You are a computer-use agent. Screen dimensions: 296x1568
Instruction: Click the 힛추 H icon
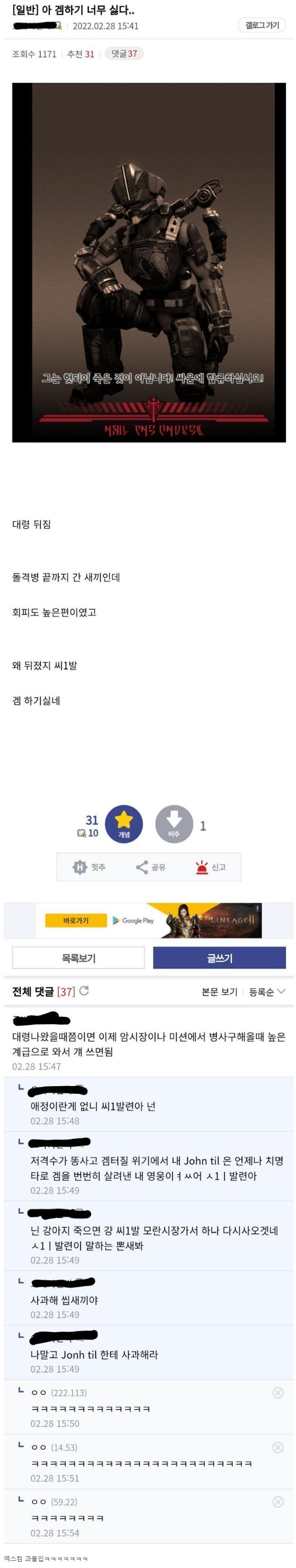tap(80, 866)
